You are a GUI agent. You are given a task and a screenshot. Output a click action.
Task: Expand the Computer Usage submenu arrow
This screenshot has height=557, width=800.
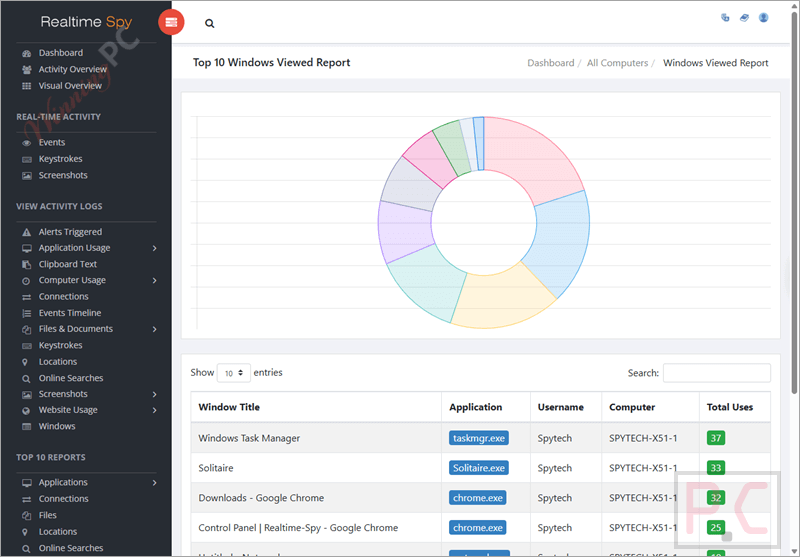[x=154, y=281]
